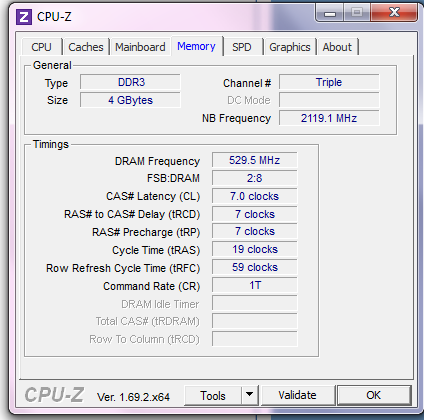Open the Caches tab
This screenshot has width=424, height=420.
[x=86, y=47]
